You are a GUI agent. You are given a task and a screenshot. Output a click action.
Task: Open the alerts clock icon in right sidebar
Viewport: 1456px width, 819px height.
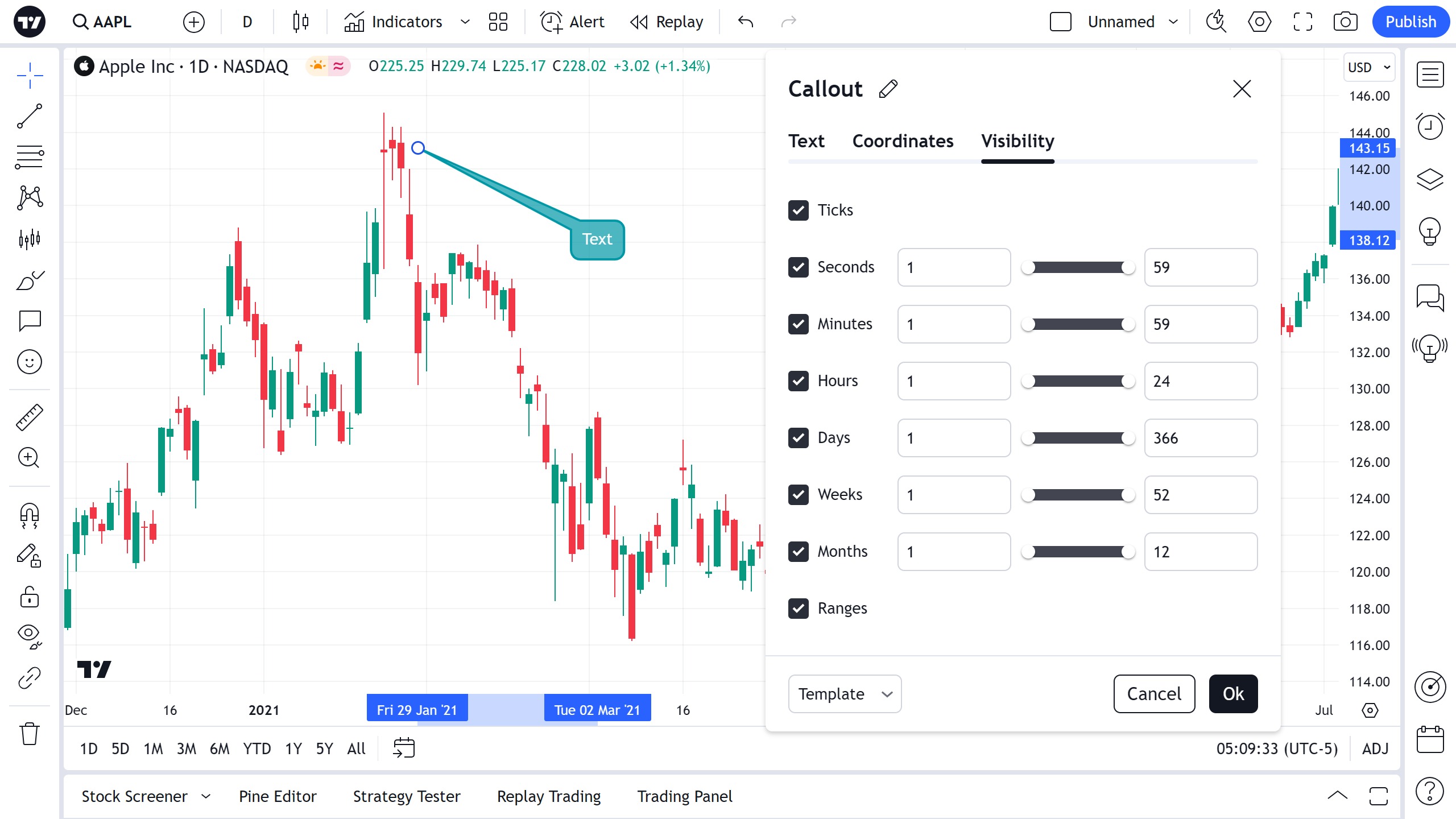click(1430, 126)
